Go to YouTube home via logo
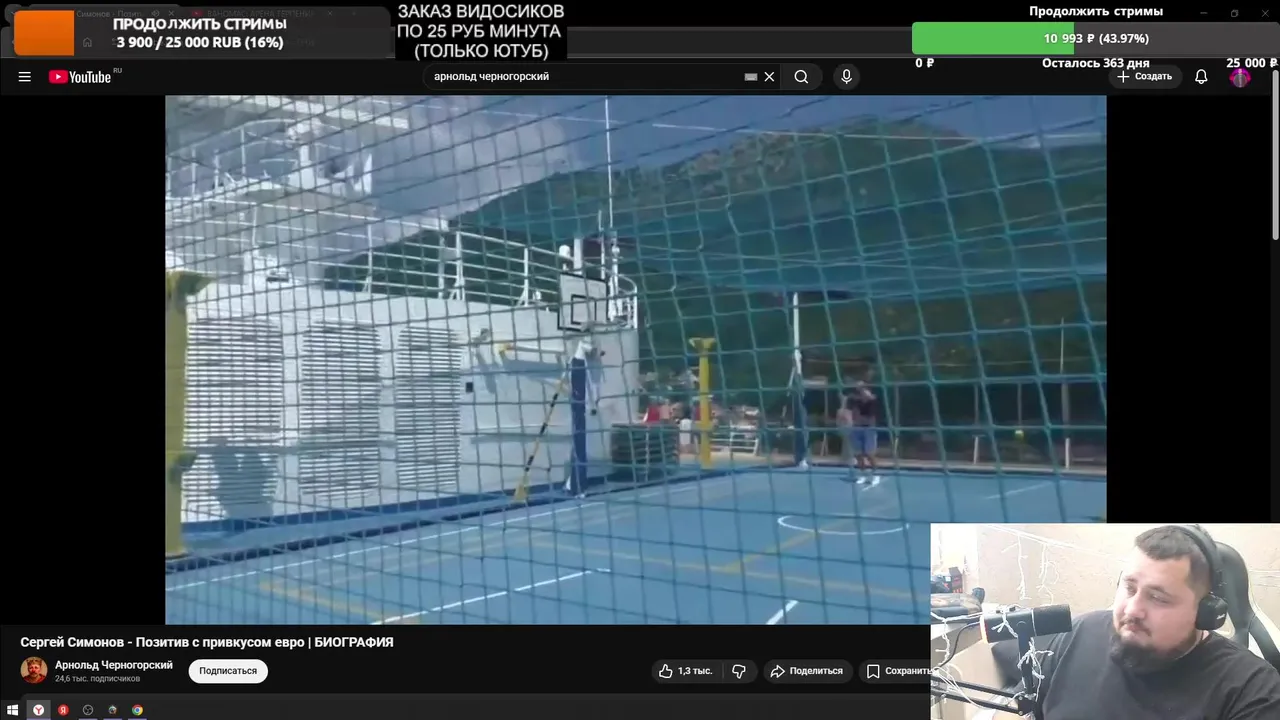This screenshot has height=720, width=1280. tap(80, 77)
